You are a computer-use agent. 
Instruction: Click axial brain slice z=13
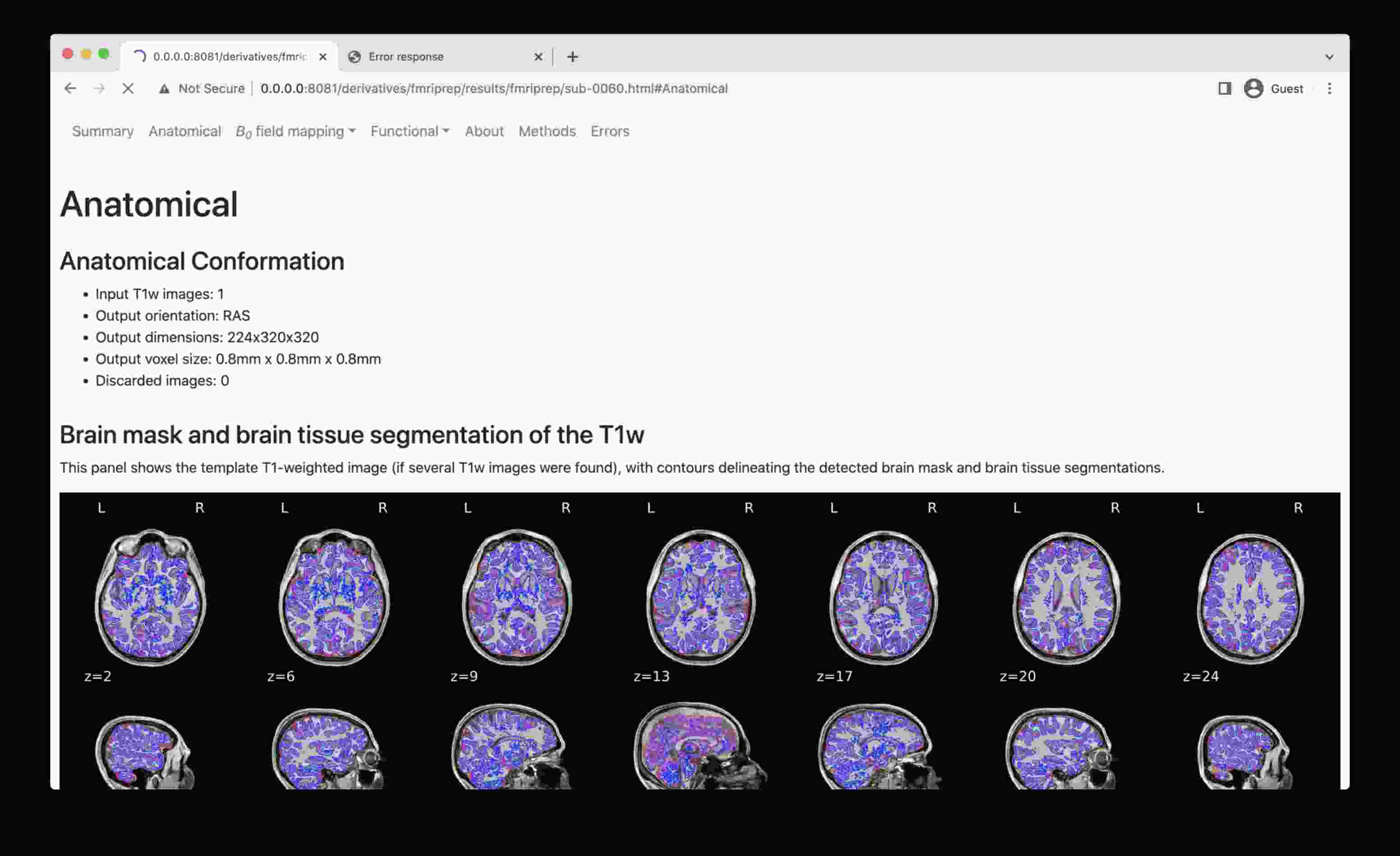[700, 597]
